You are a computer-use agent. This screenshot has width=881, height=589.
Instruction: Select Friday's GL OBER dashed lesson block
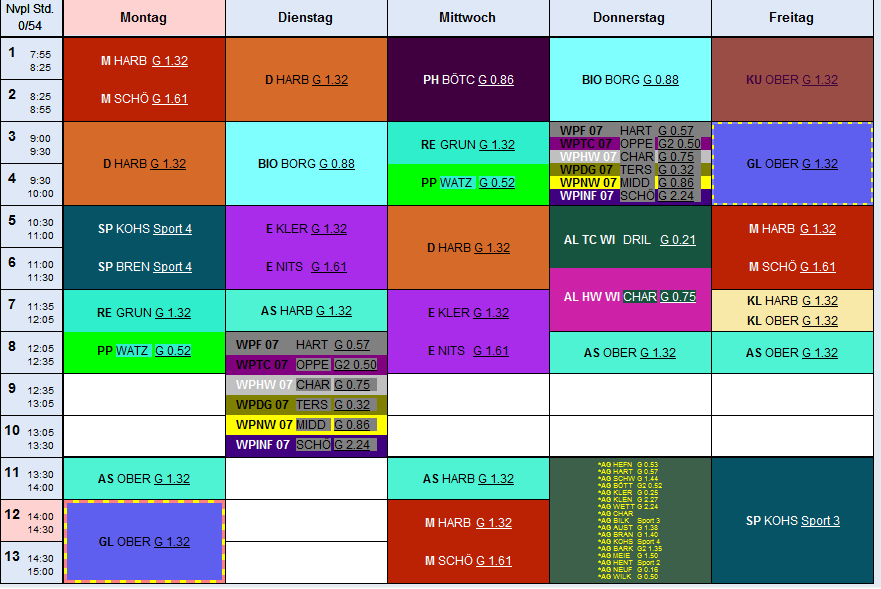(791, 163)
